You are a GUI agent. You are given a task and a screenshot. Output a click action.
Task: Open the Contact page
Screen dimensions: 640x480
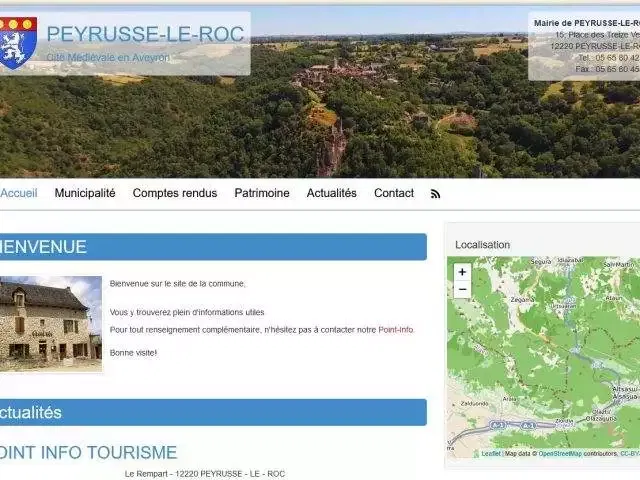point(394,193)
